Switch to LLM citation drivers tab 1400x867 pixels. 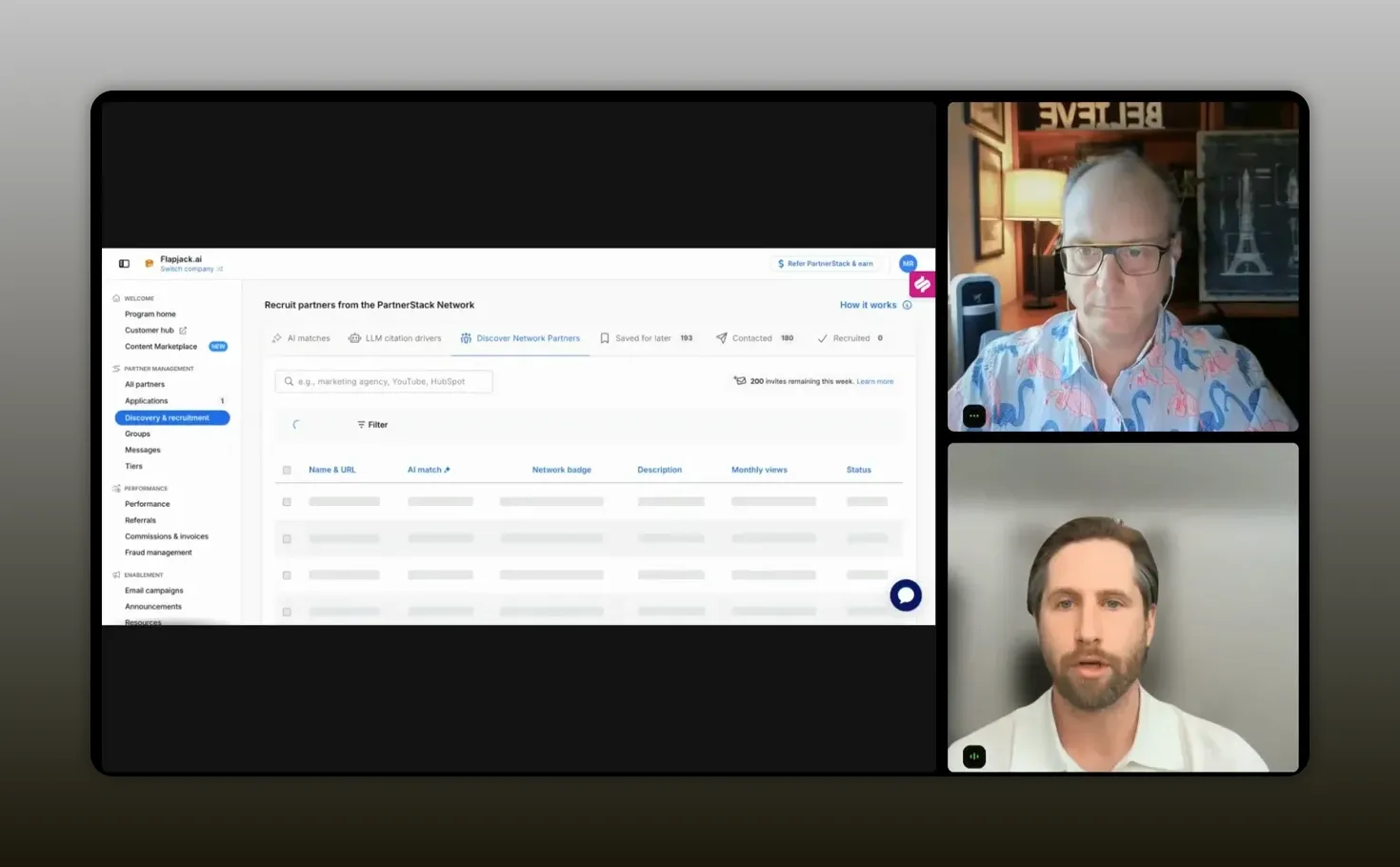click(x=395, y=338)
